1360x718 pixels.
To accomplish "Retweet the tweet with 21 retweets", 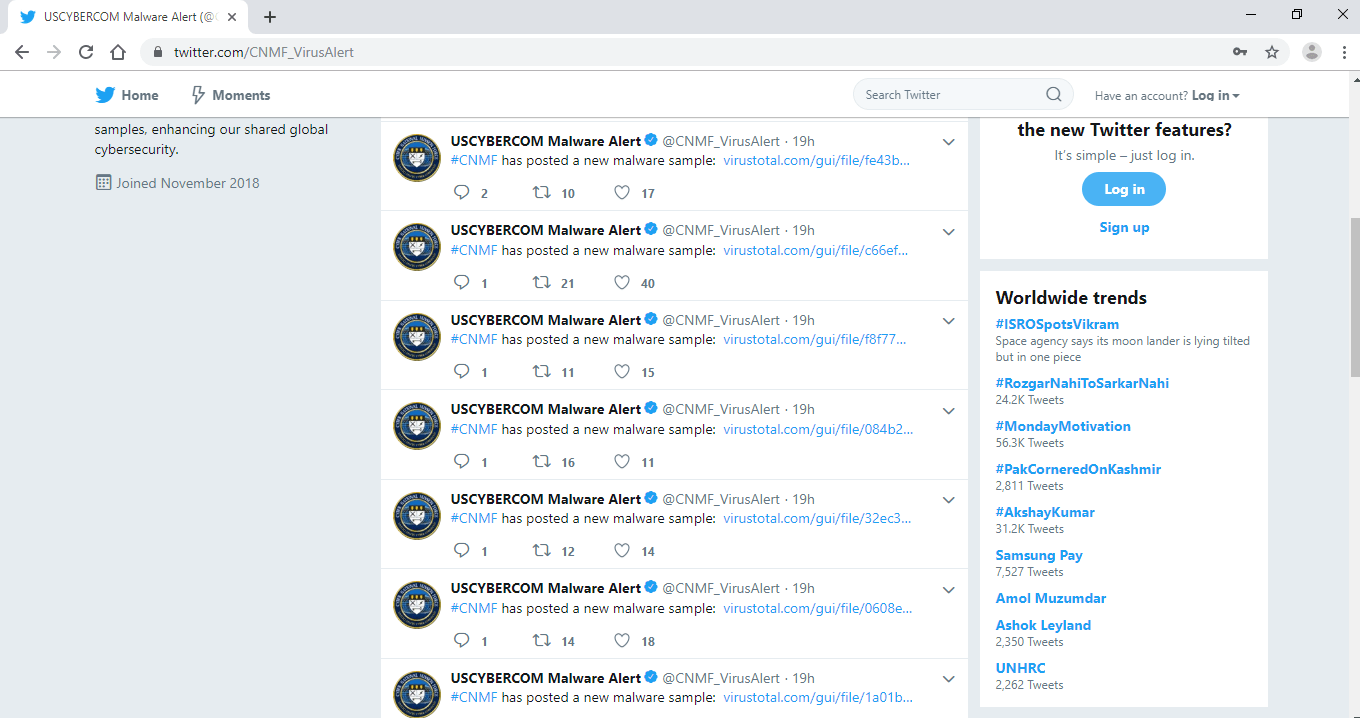I will (x=542, y=283).
